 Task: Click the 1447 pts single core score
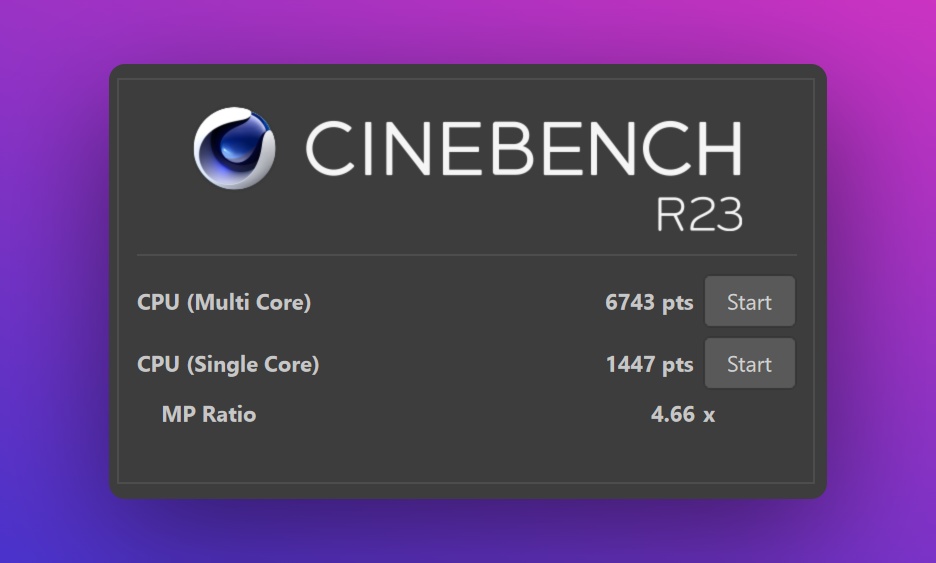pos(649,364)
